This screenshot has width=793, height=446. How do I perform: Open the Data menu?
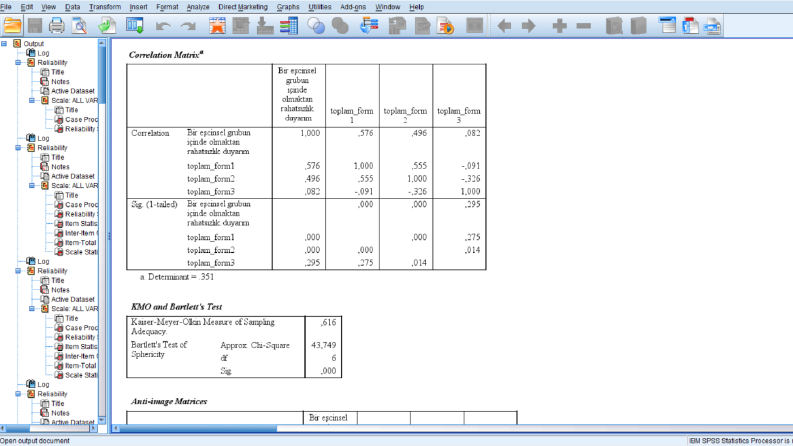[73, 7]
